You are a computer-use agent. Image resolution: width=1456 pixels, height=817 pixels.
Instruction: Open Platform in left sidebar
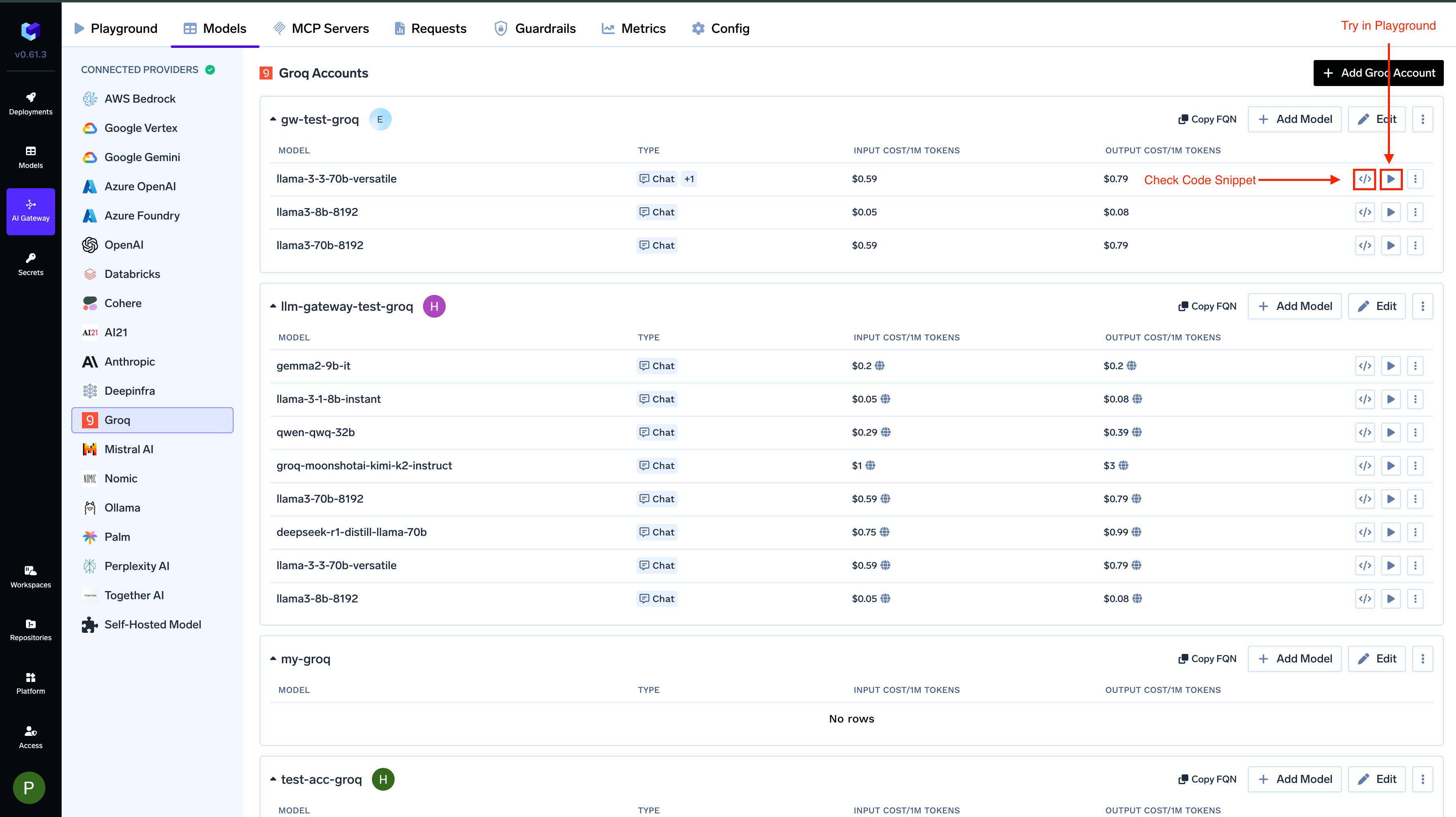point(30,683)
